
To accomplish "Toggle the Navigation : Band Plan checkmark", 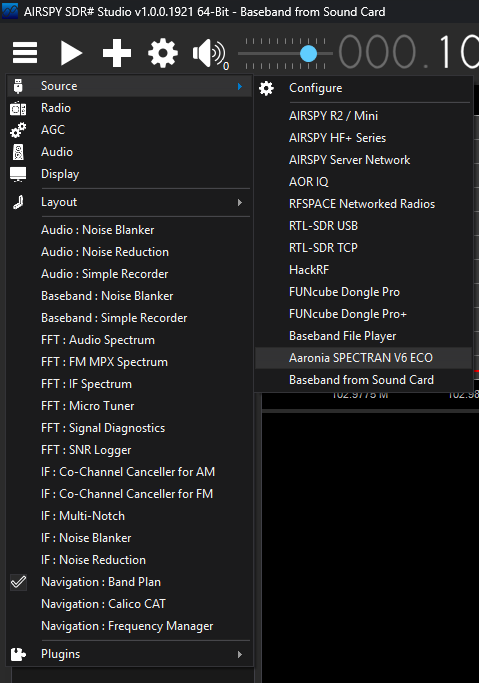I will (18, 582).
